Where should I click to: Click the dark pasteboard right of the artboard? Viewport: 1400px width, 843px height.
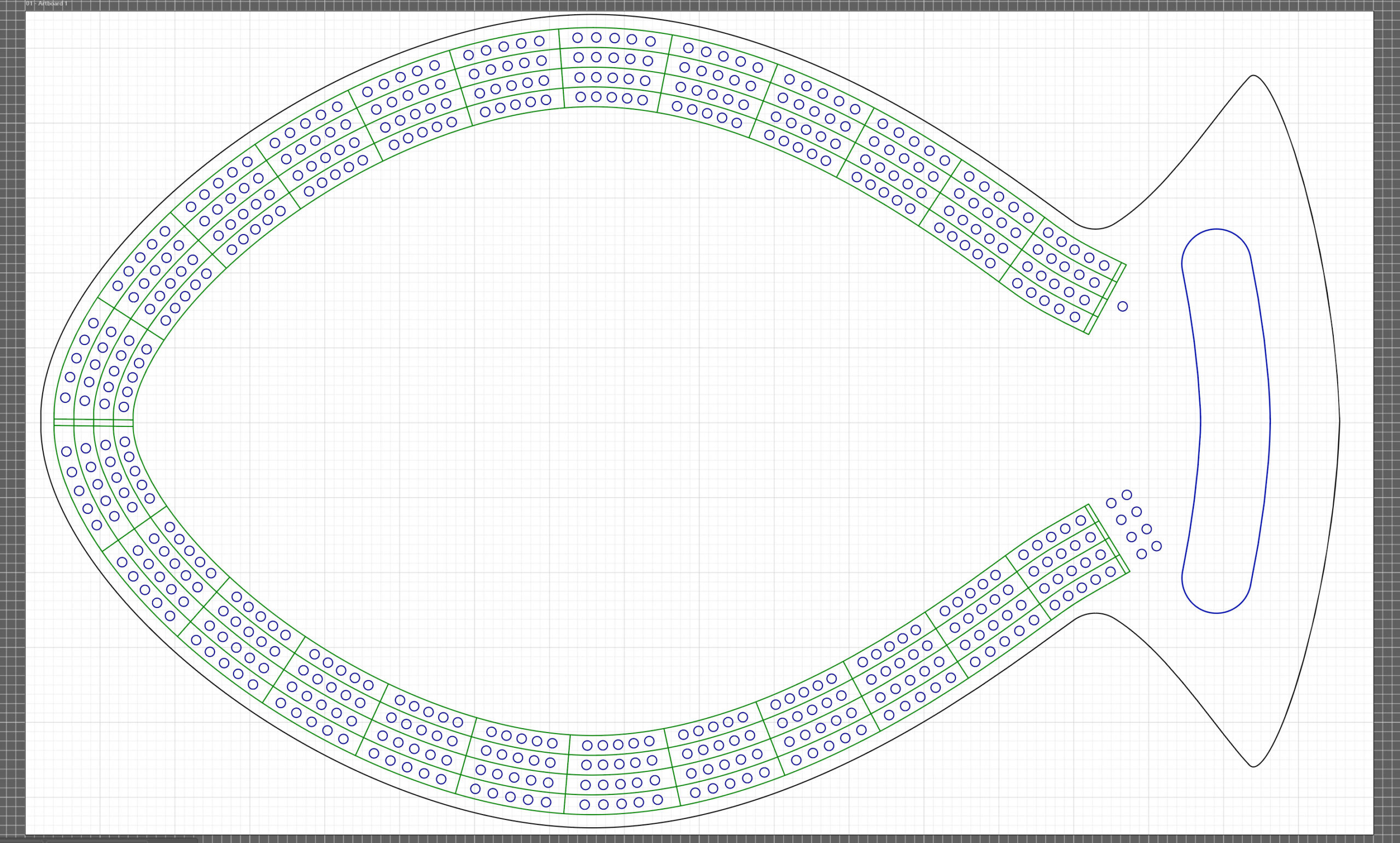[x=1387, y=420]
